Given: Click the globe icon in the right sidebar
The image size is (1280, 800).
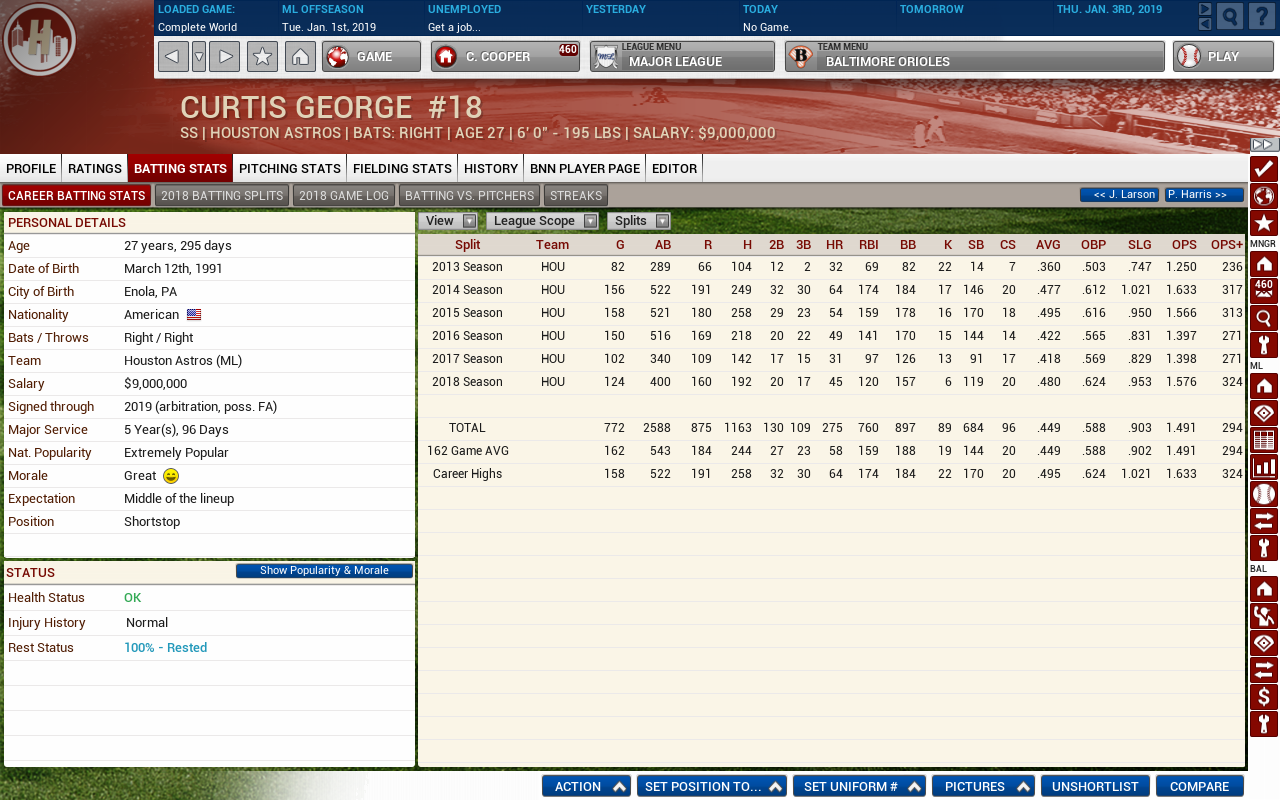Looking at the screenshot, I should [x=1264, y=196].
